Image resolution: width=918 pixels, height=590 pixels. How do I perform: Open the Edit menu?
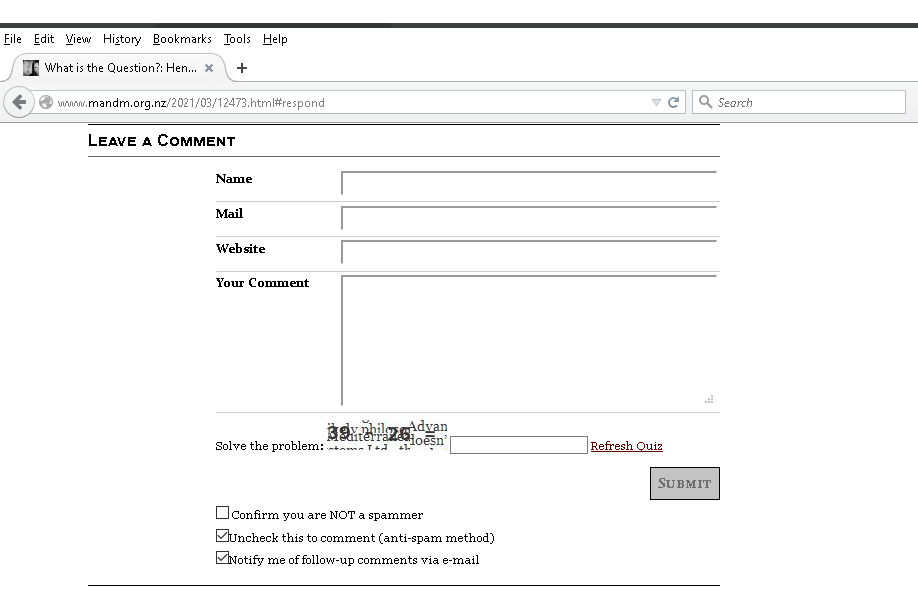(44, 39)
